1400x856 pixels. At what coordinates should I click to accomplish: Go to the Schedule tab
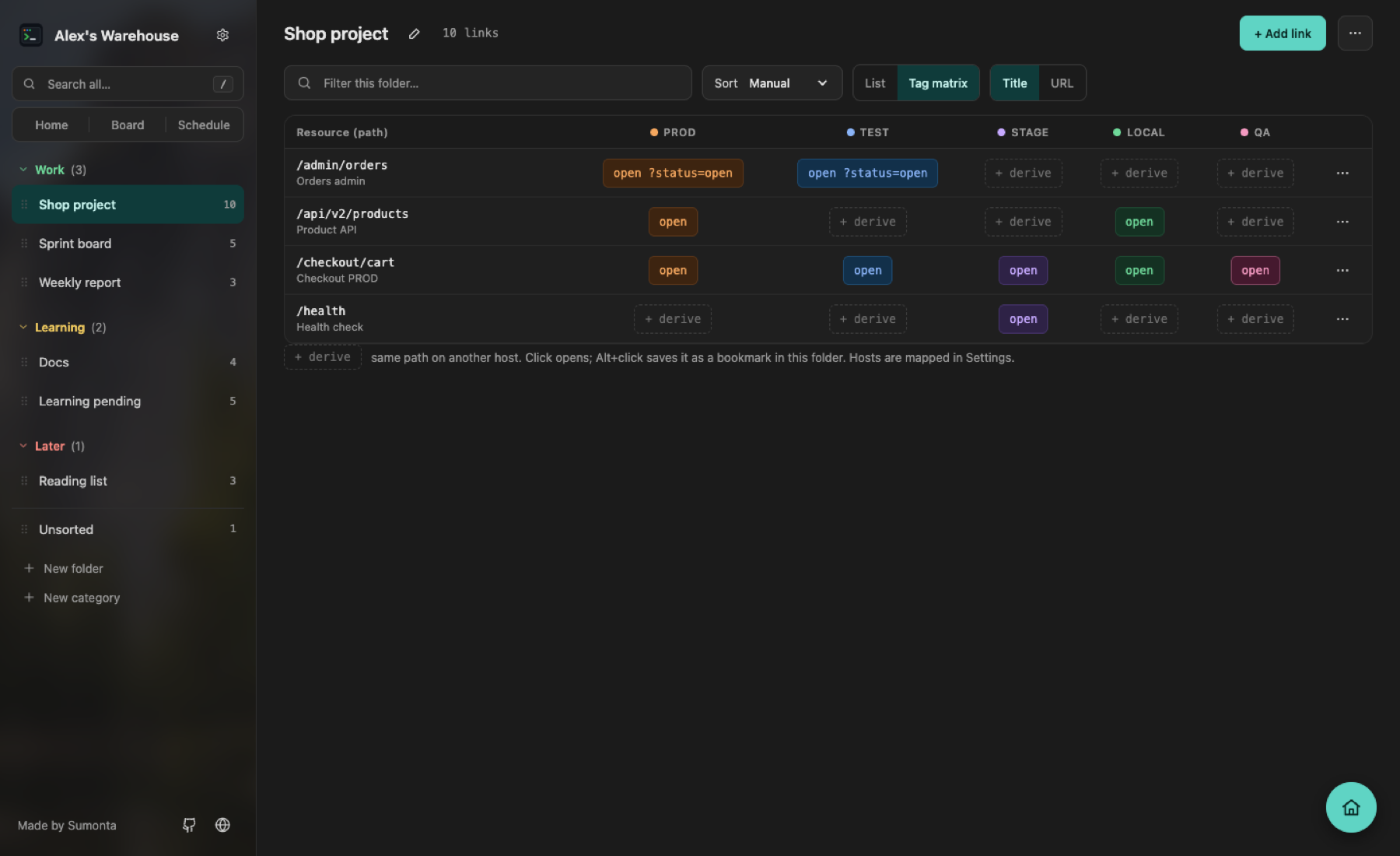click(204, 125)
